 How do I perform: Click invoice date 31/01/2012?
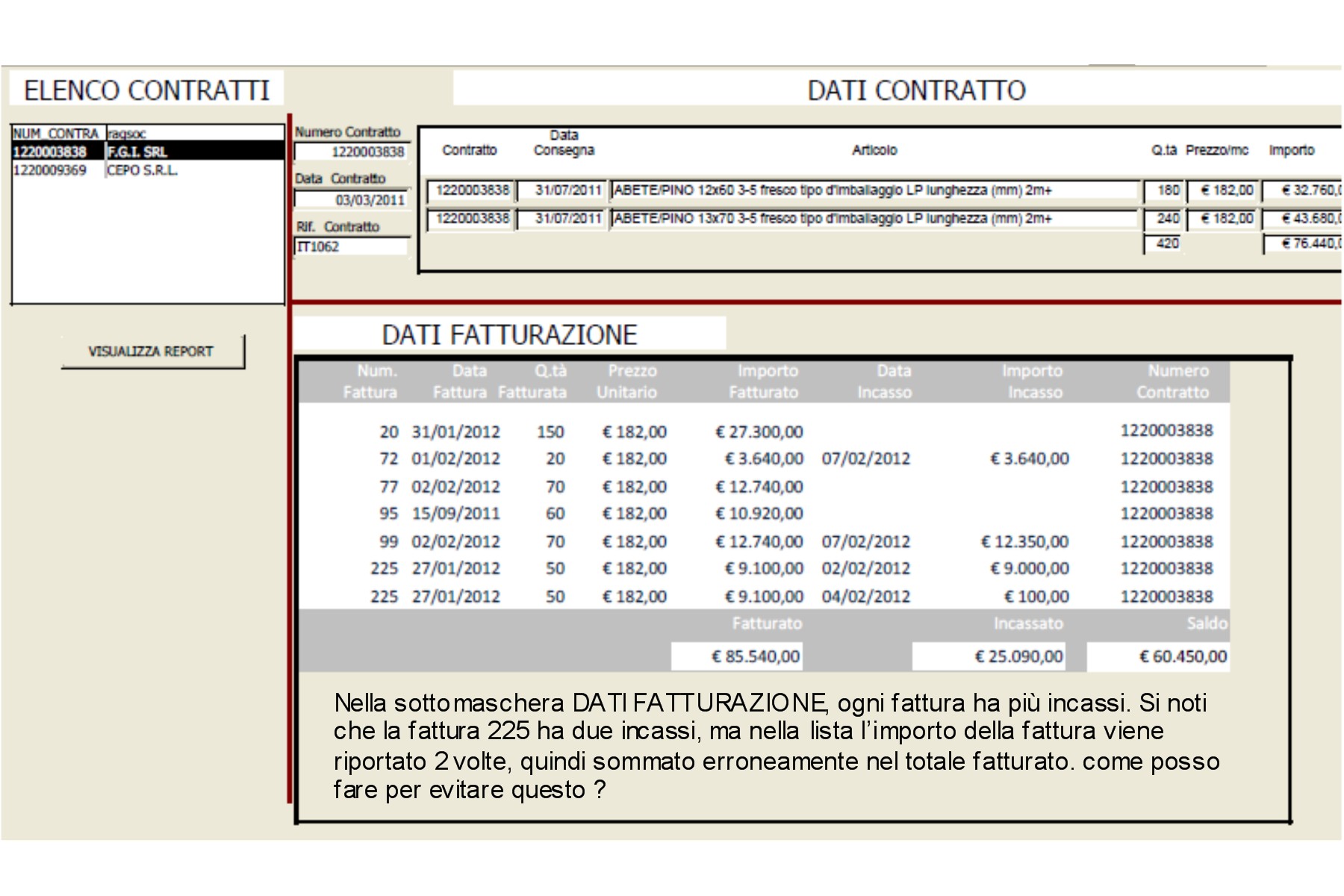pyautogui.click(x=456, y=432)
